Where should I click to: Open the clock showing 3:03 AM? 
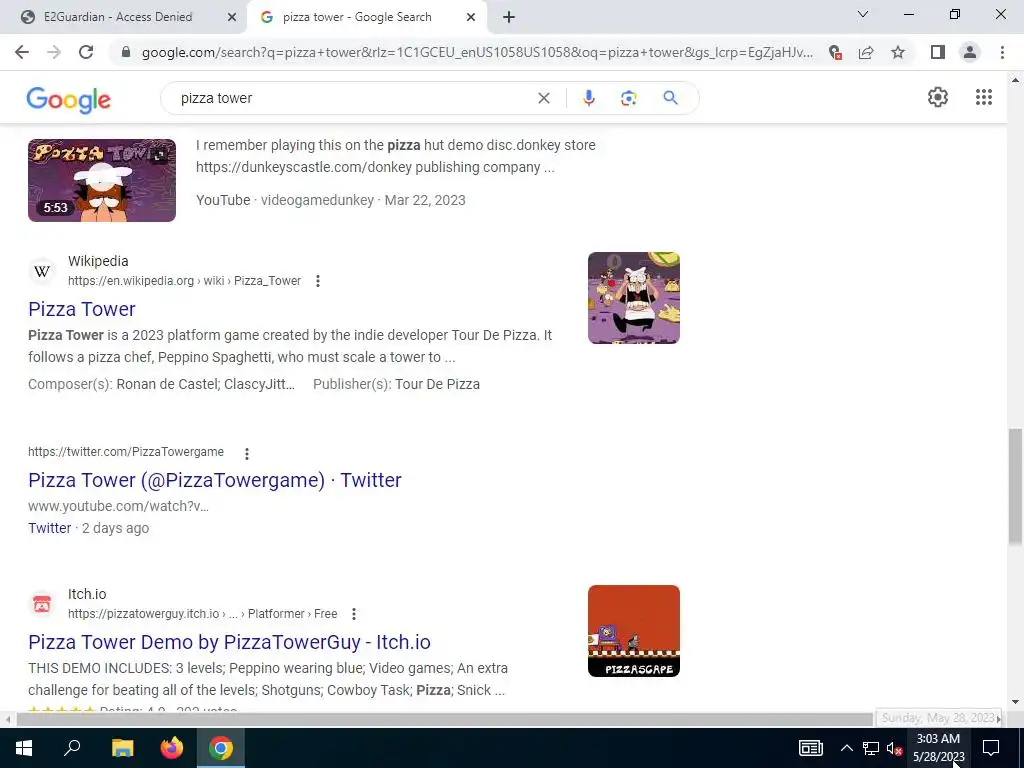938,748
